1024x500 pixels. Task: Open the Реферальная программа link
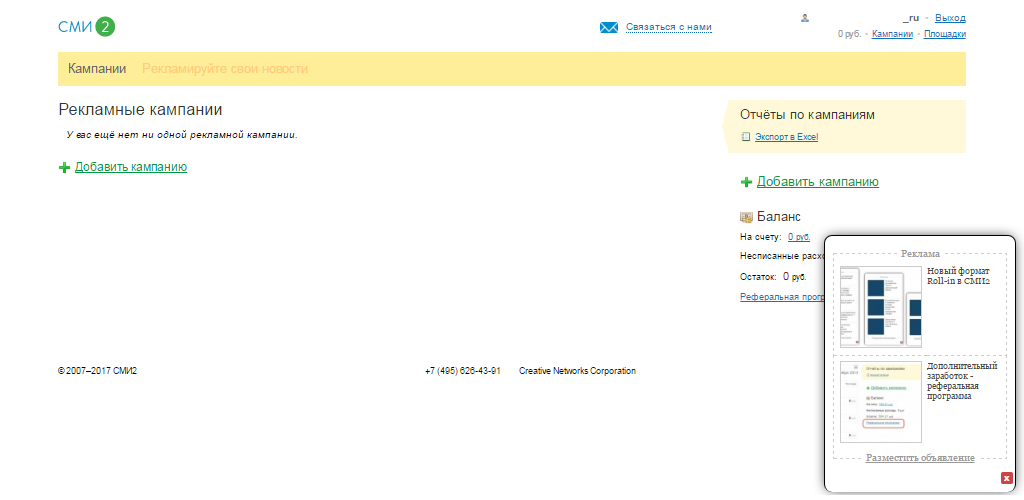click(x=782, y=297)
